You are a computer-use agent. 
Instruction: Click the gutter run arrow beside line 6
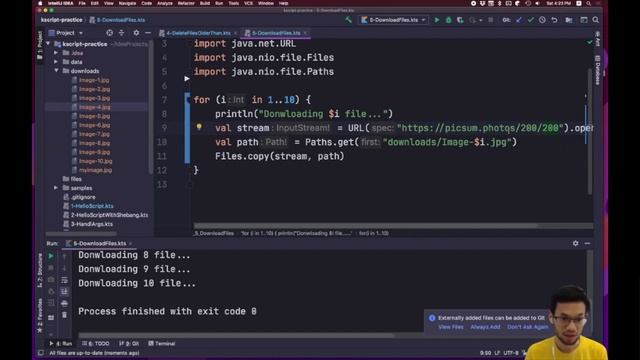coord(187,78)
